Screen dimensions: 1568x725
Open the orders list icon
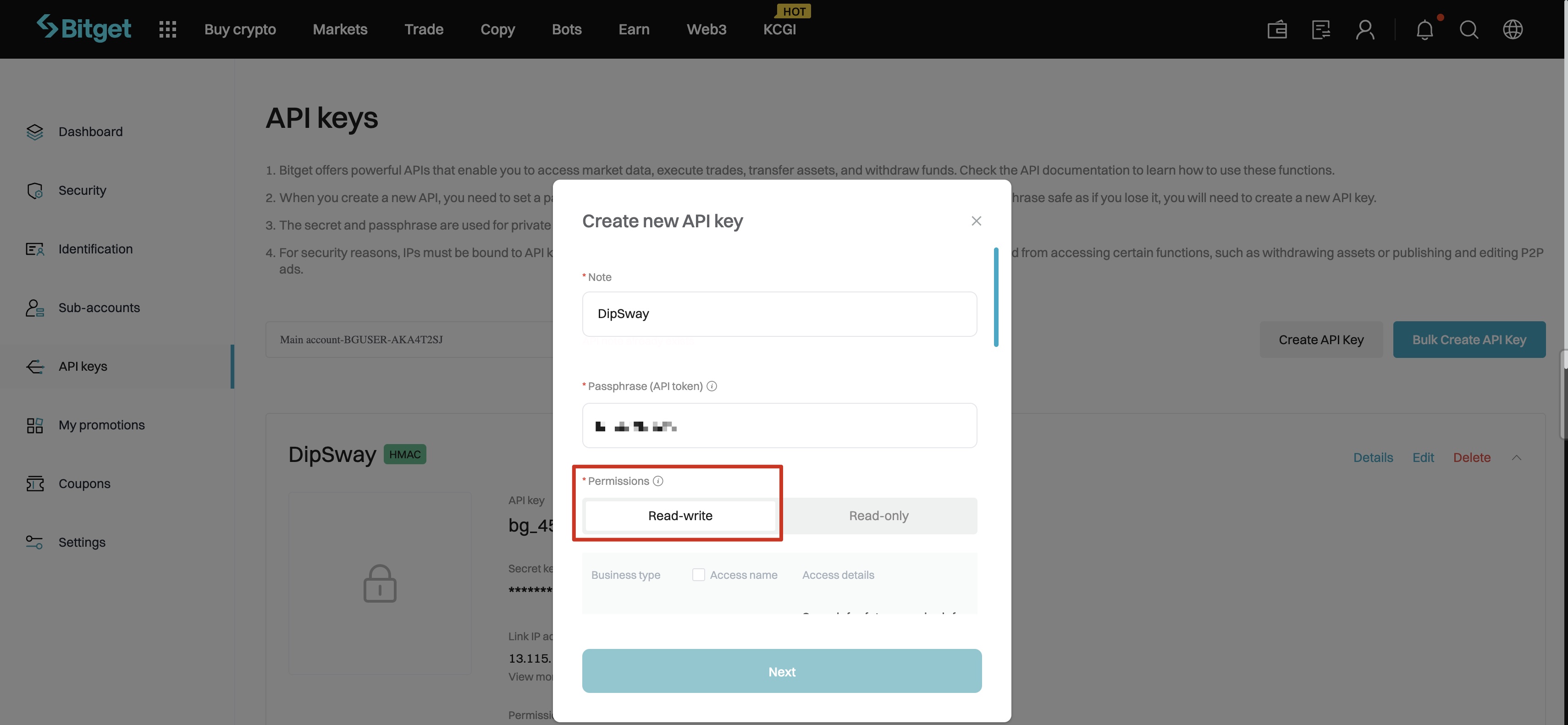click(1320, 29)
